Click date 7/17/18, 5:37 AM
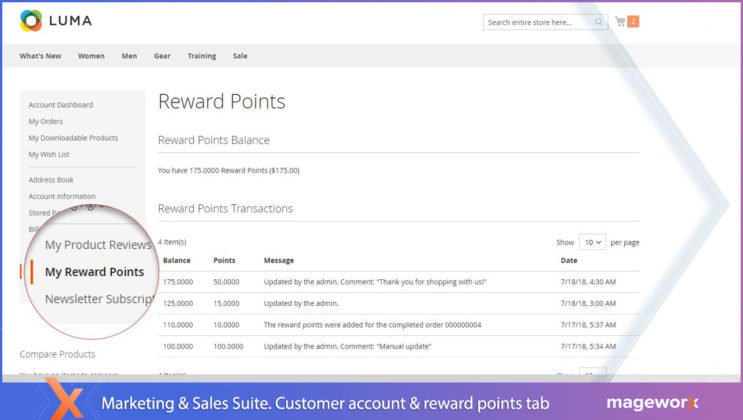 click(x=588, y=325)
